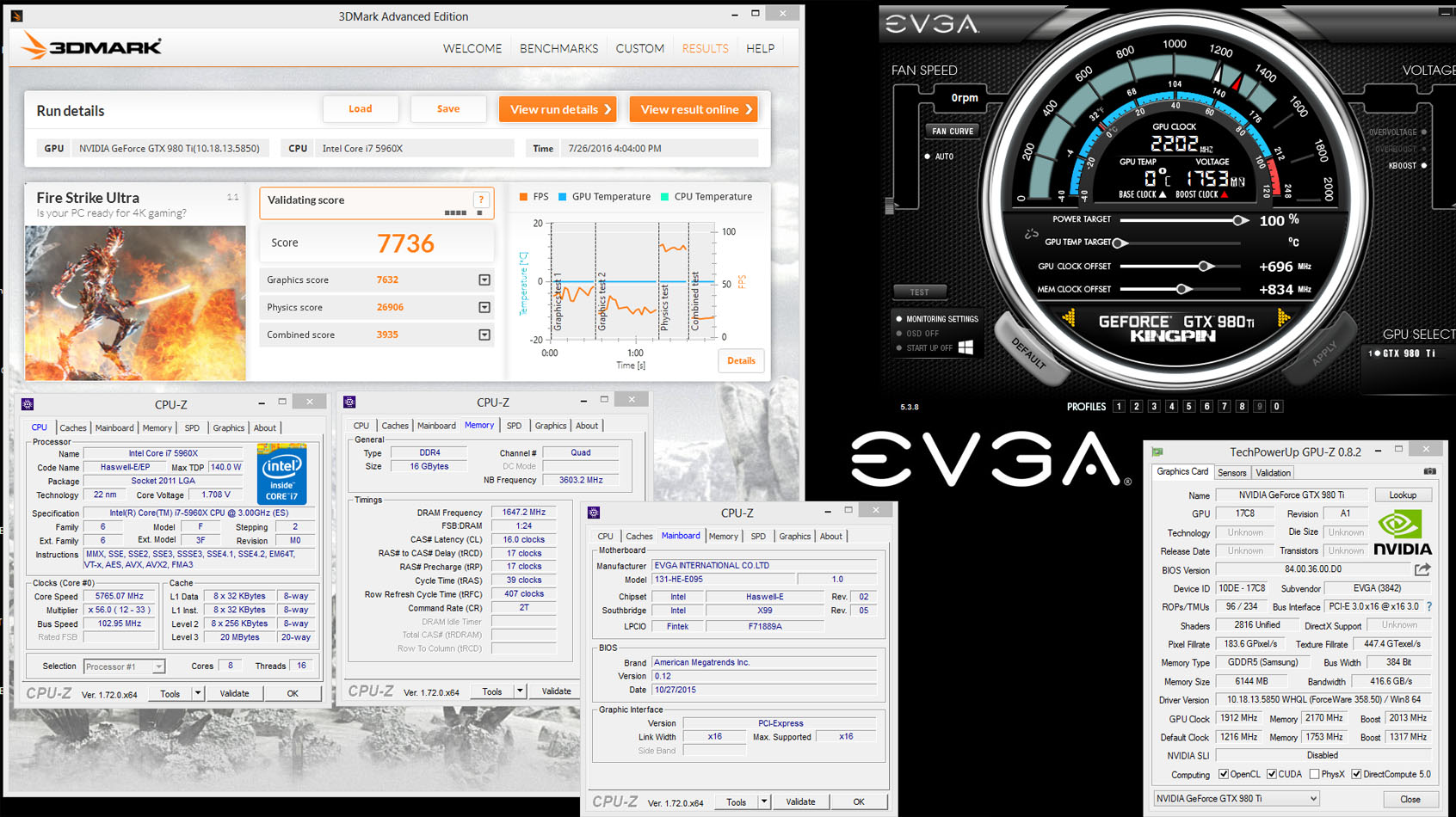
Task: Click the GPU-Z screenshot camera icon
Action: 1429,471
